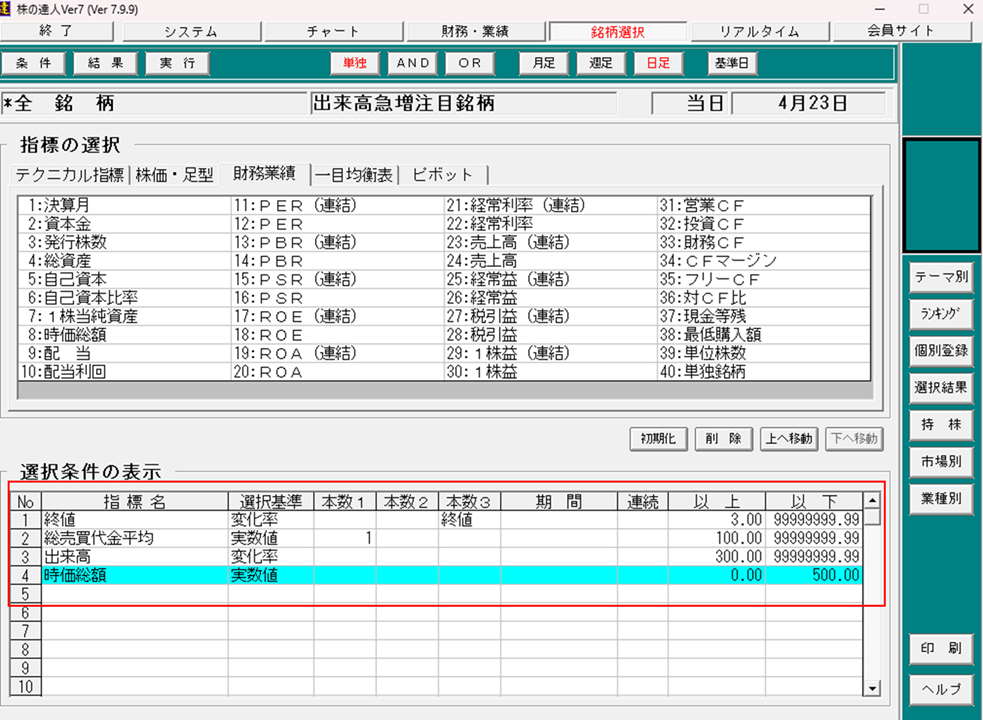The height and width of the screenshot is (720, 983).
Task: Click the 結果 results button
Action: click(x=105, y=63)
